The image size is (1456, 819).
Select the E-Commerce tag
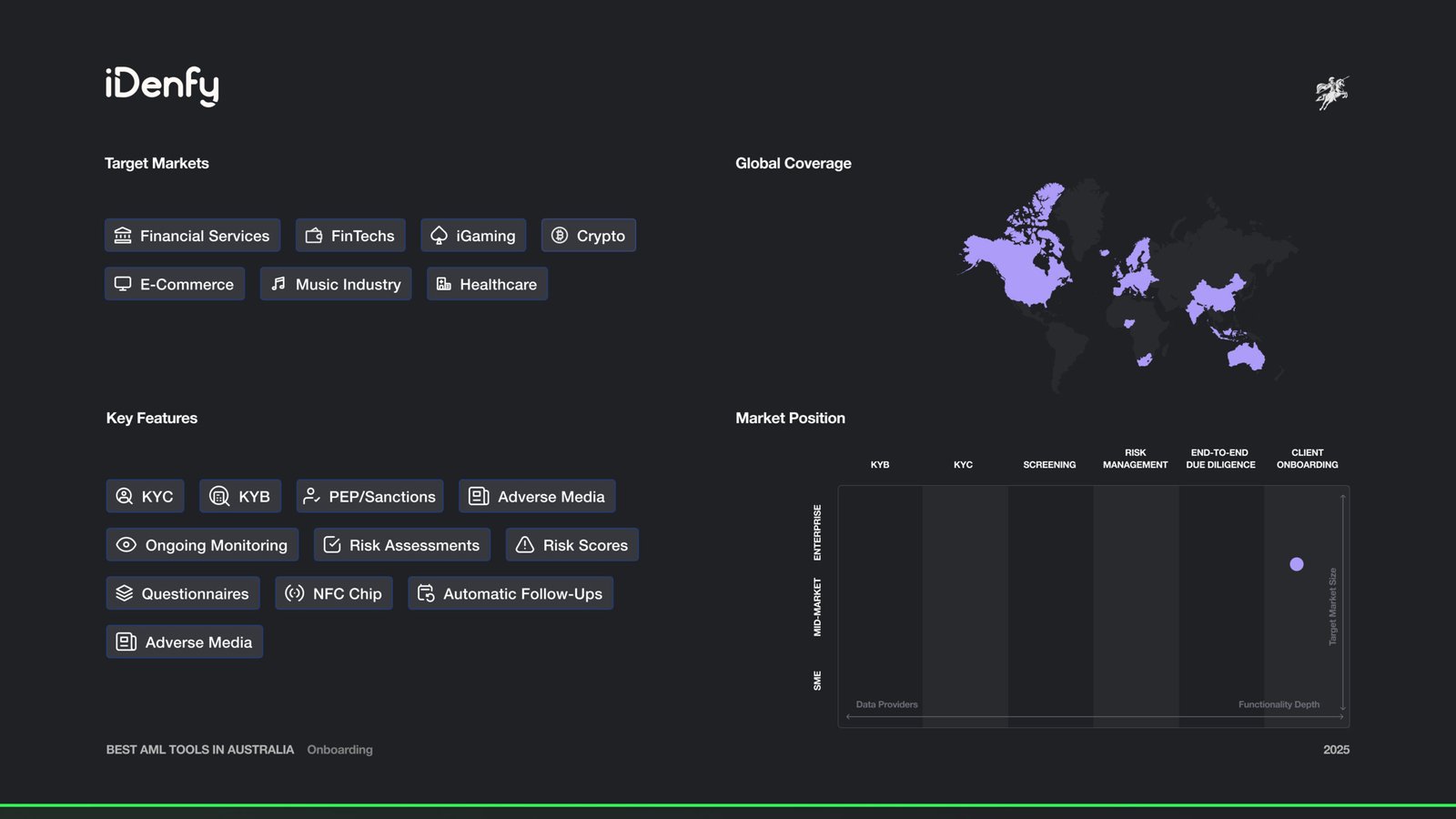[175, 284]
